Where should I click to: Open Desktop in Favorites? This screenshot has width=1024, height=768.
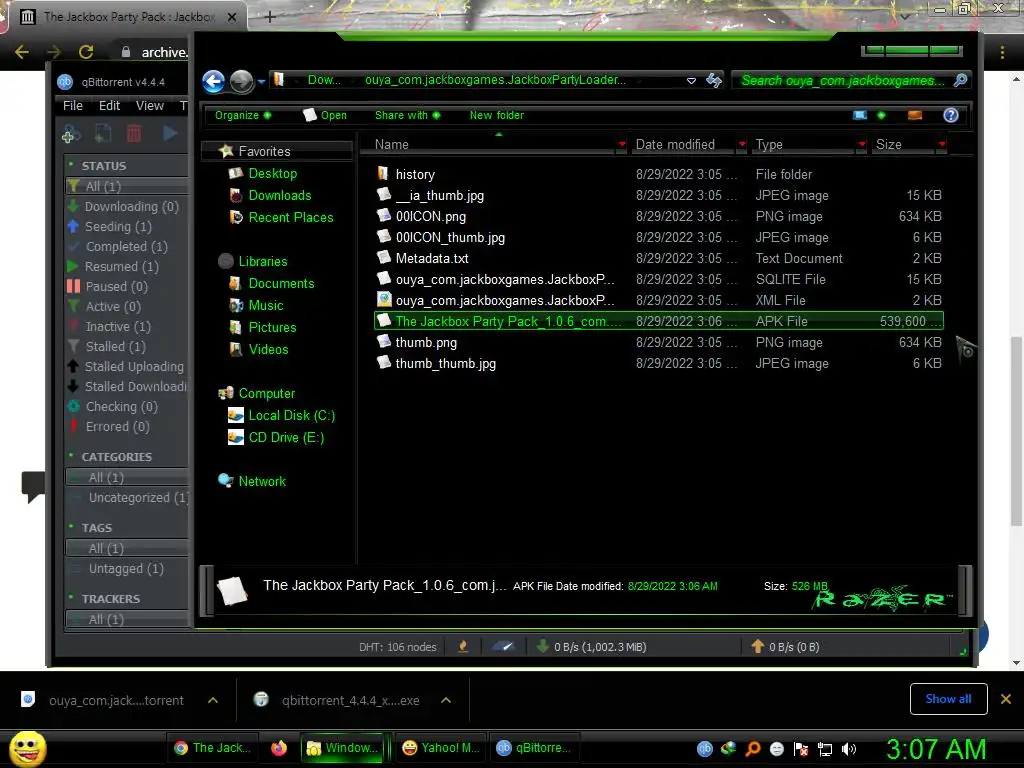tap(272, 173)
